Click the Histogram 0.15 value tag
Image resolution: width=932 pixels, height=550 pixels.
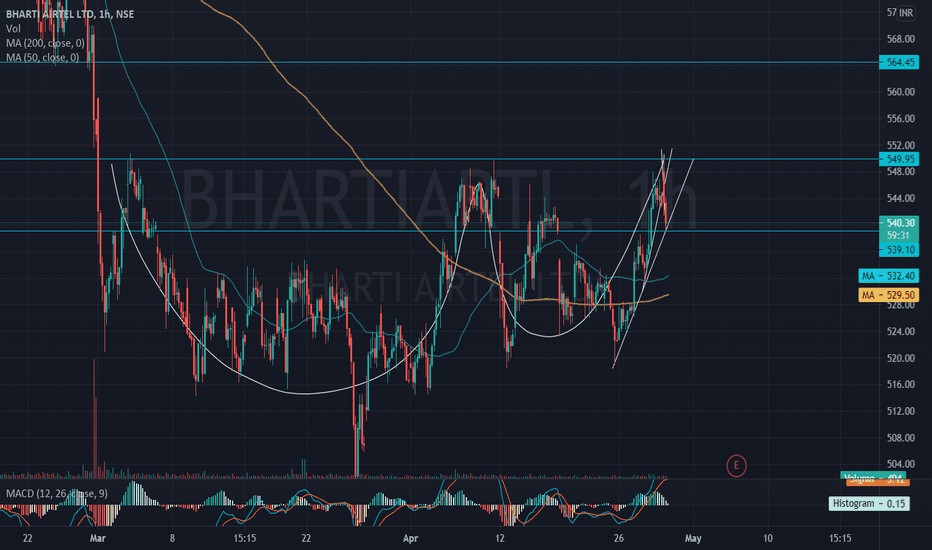(x=869, y=504)
